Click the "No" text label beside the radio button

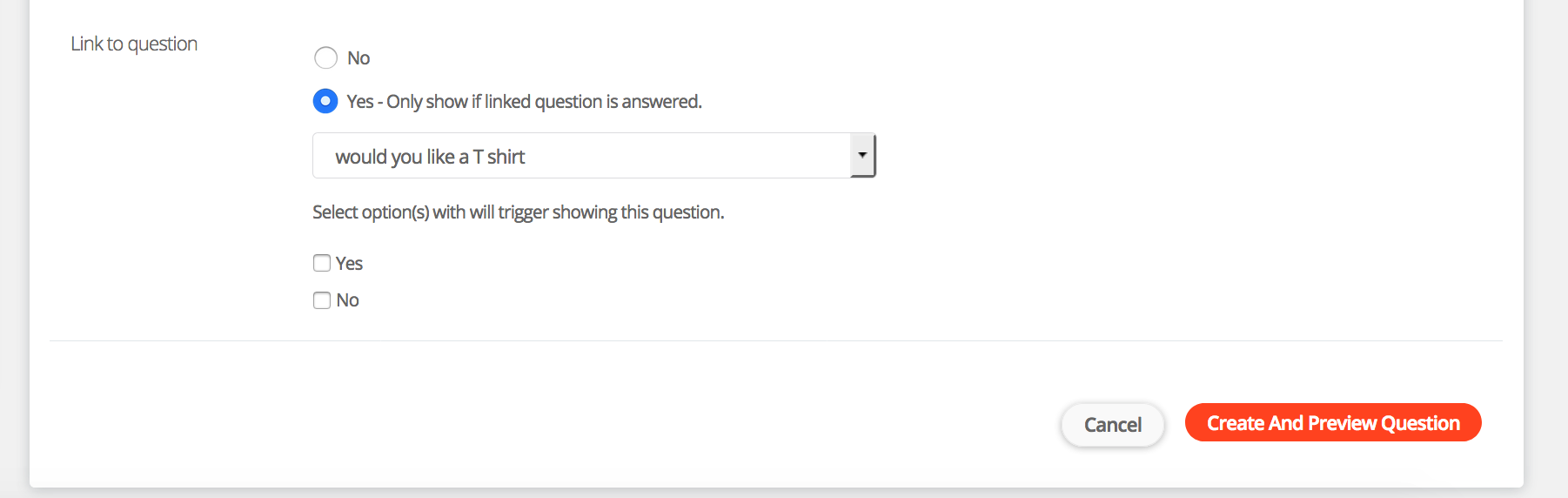pos(358,58)
